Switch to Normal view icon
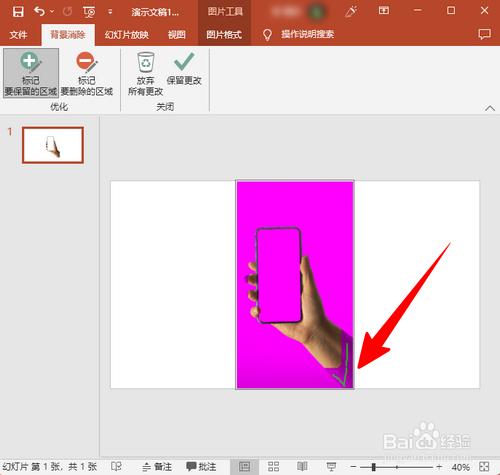 point(244,466)
